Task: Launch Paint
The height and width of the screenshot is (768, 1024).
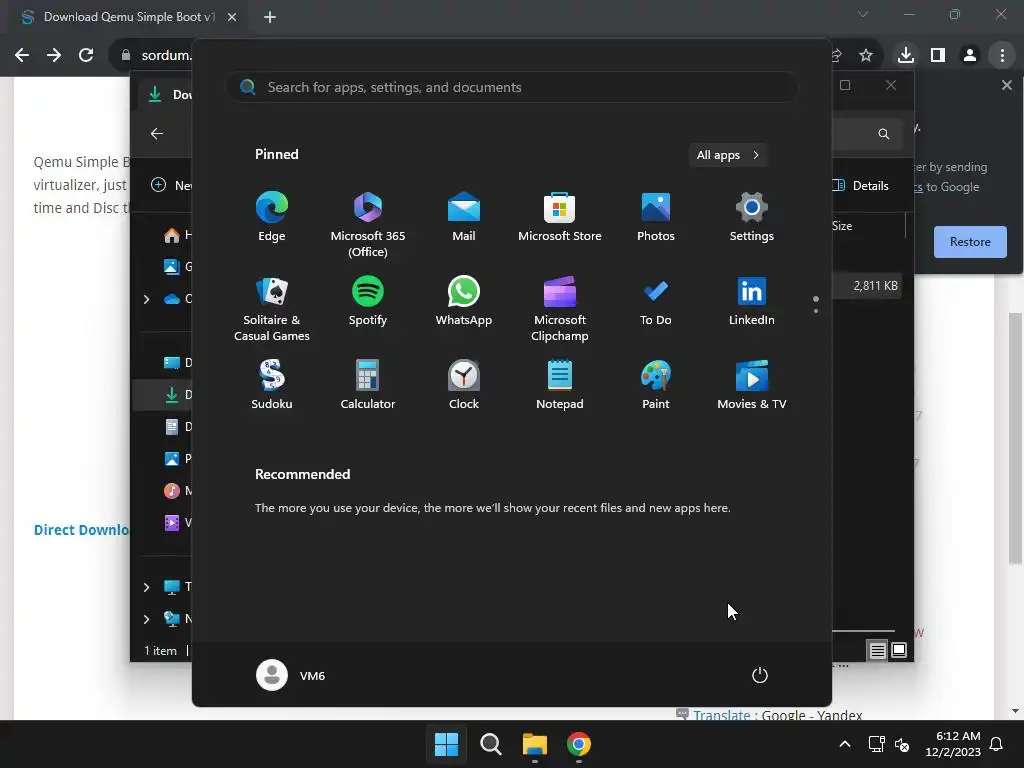Action: 656,385
